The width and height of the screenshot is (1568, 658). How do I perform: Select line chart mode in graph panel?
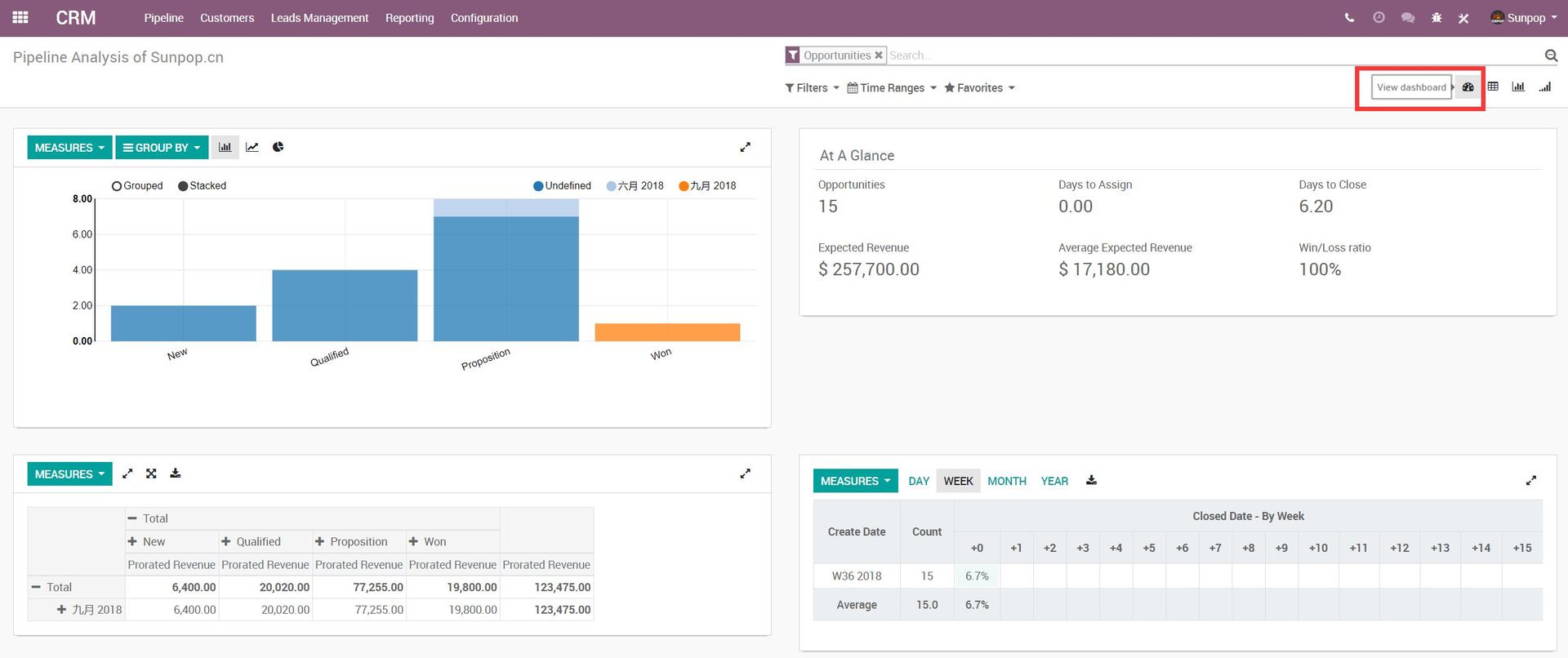coord(252,147)
